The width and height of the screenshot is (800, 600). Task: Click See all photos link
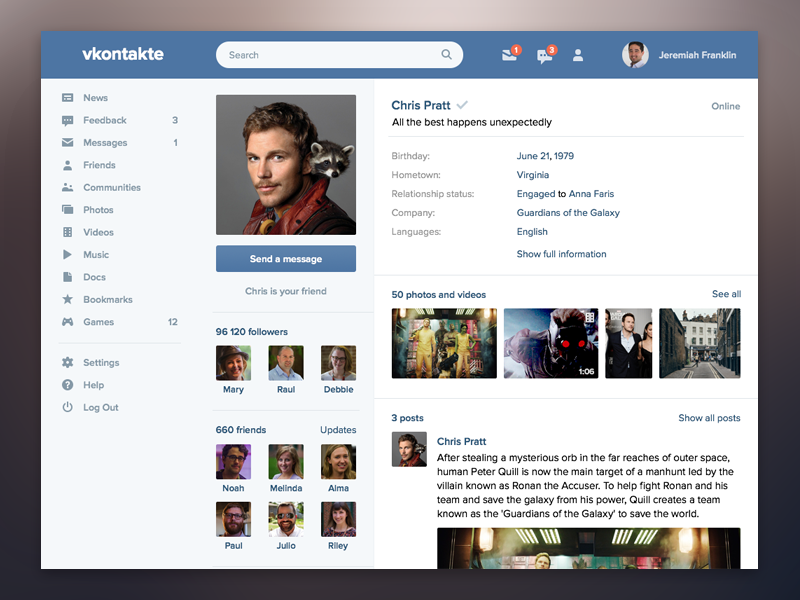727,294
